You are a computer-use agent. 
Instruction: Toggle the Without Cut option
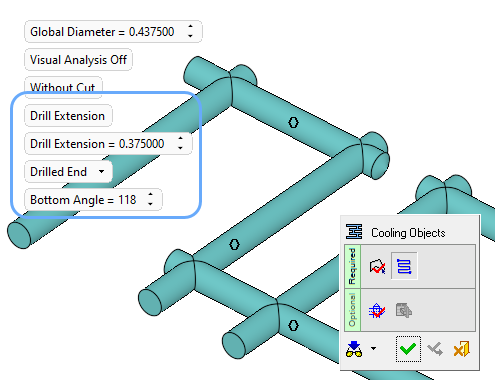click(63, 88)
